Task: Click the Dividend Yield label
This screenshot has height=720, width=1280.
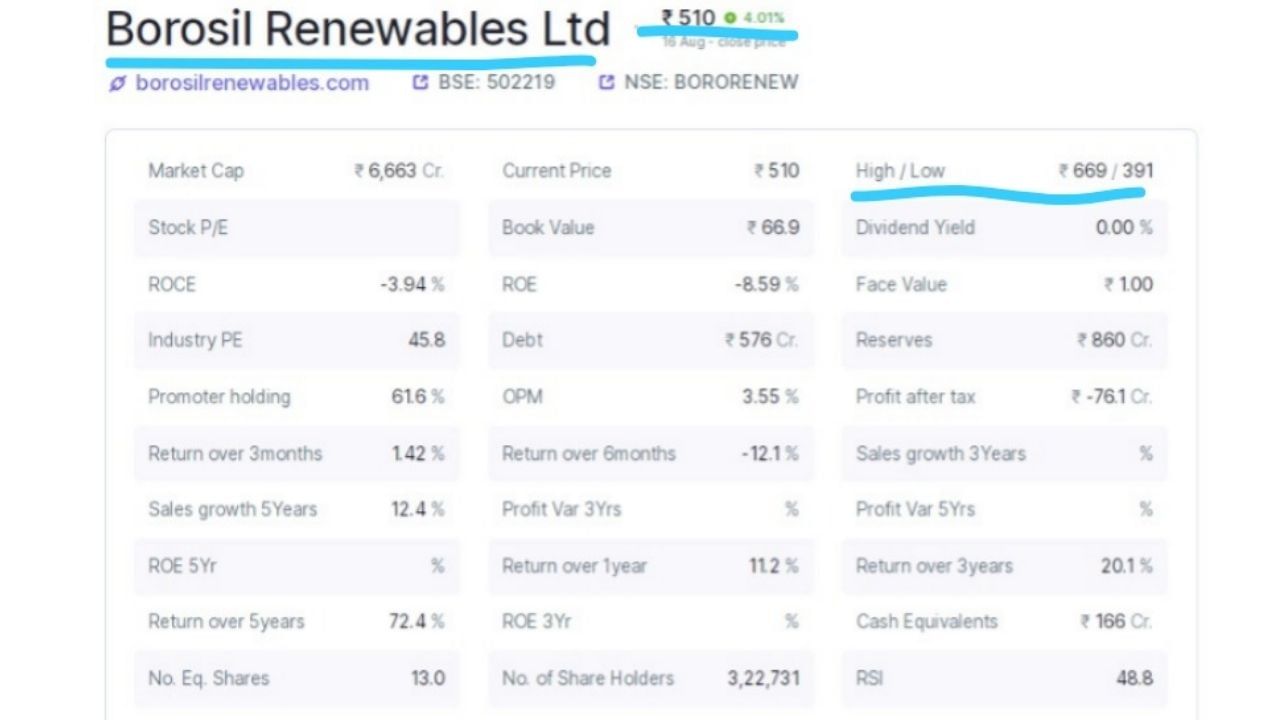Action: click(915, 228)
